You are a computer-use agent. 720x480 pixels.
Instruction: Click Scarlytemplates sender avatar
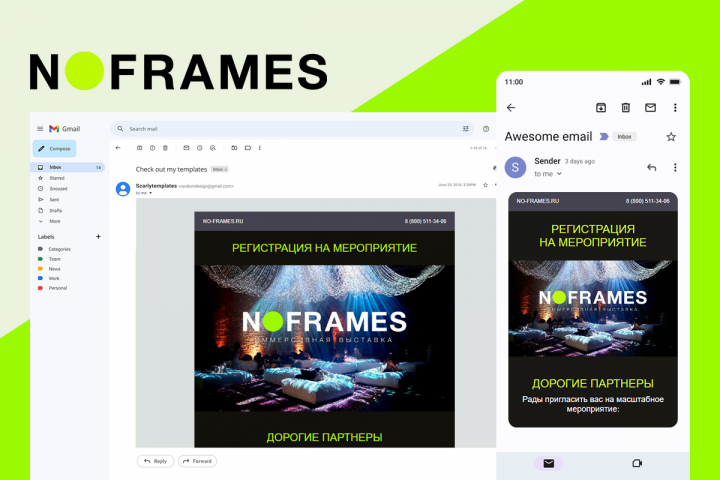click(x=123, y=189)
